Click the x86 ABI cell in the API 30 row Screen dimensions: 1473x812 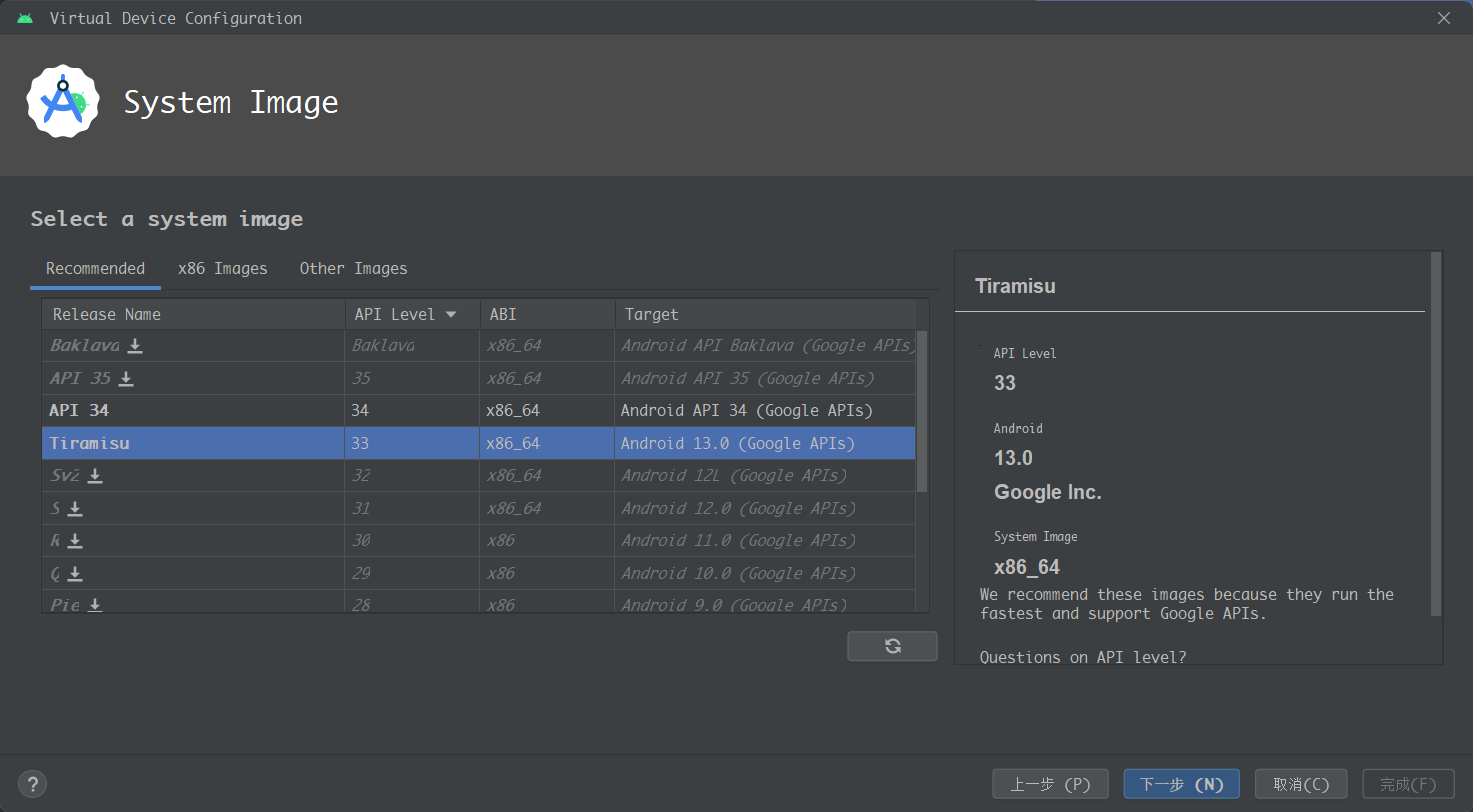coord(547,541)
